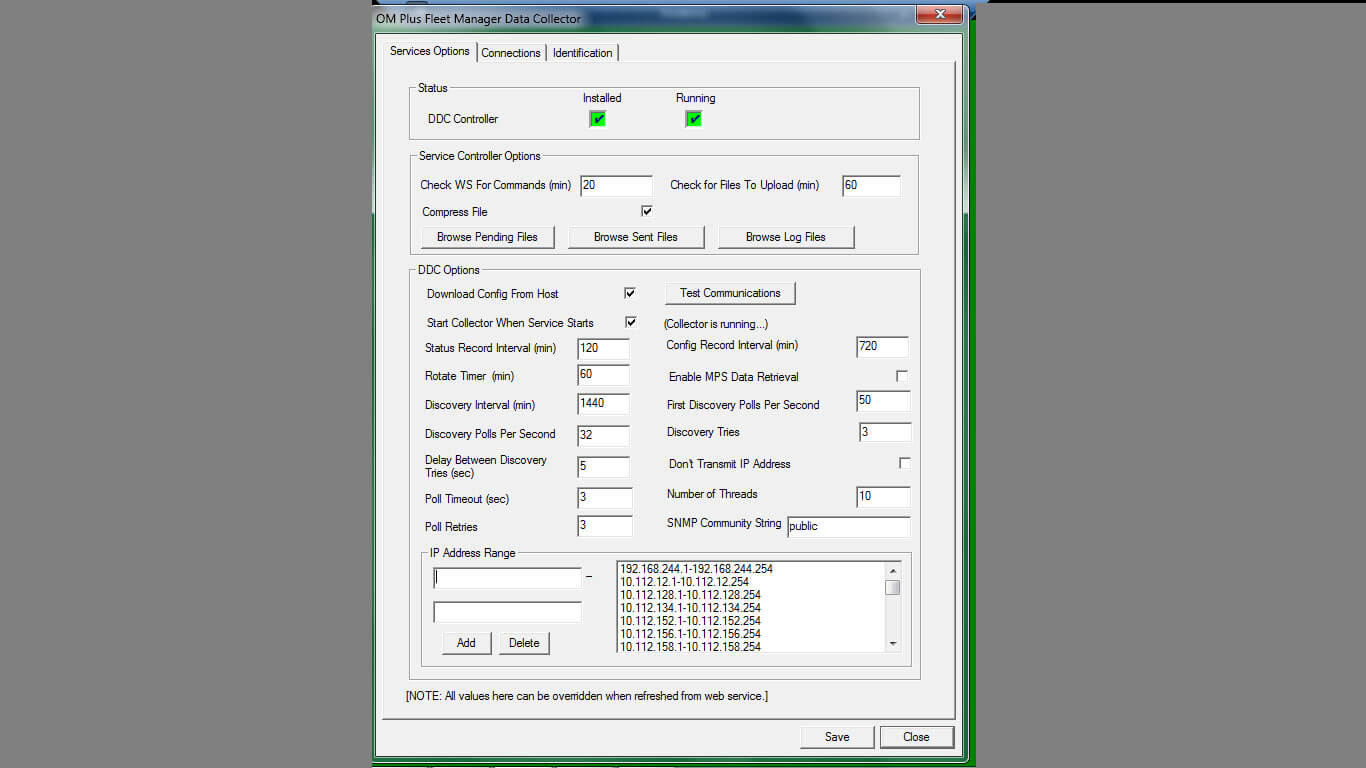Check the Don't Transmit IP Address box
This screenshot has width=1366, height=768.
pyautogui.click(x=904, y=463)
